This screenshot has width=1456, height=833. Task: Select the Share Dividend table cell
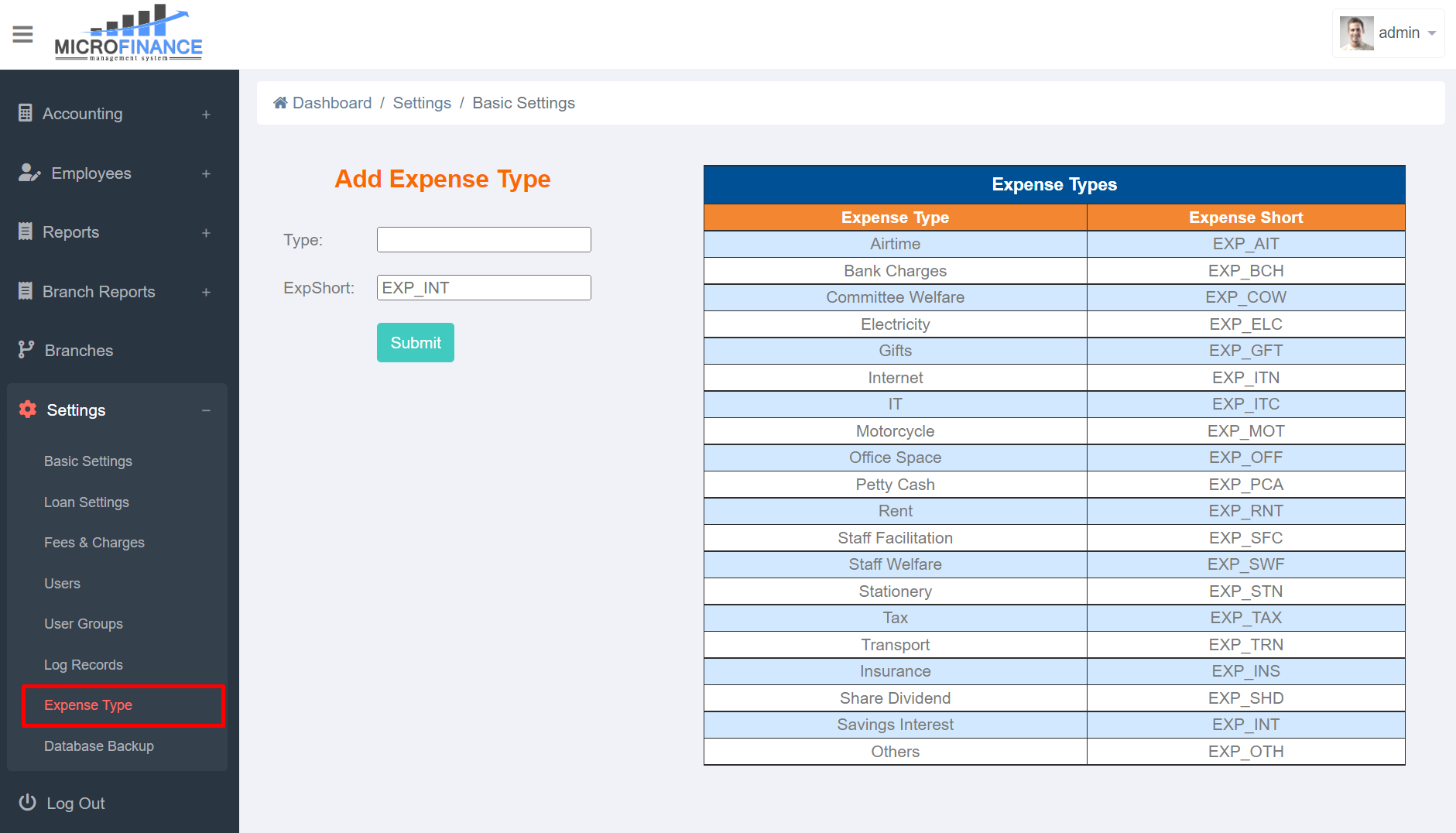click(895, 698)
